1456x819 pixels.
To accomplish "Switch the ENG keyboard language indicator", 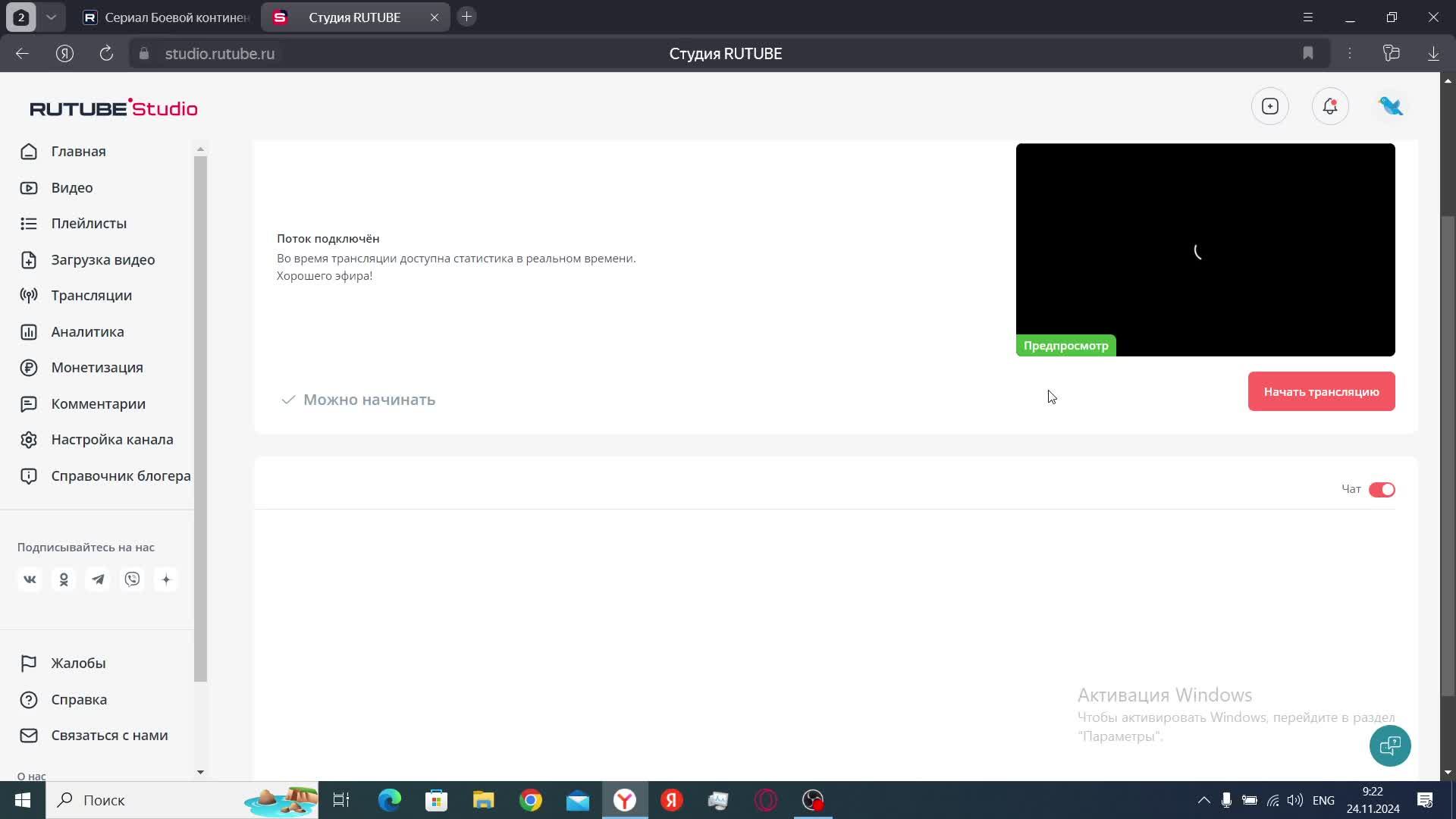I will click(1323, 800).
